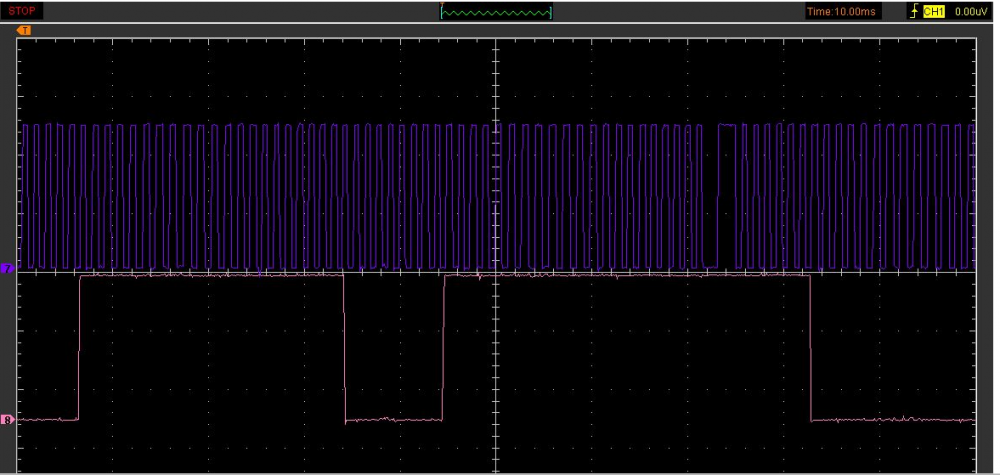This screenshot has height=475, width=1000.
Task: Click the 0.00uV trigger level readout
Action: tap(971, 12)
